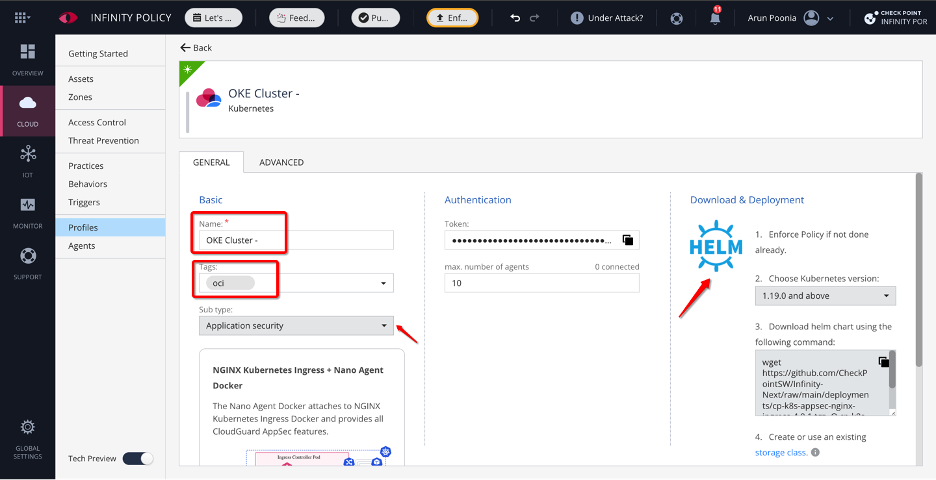Open the Support lifebuoy in sidebar
936x480 pixels.
pos(27,256)
